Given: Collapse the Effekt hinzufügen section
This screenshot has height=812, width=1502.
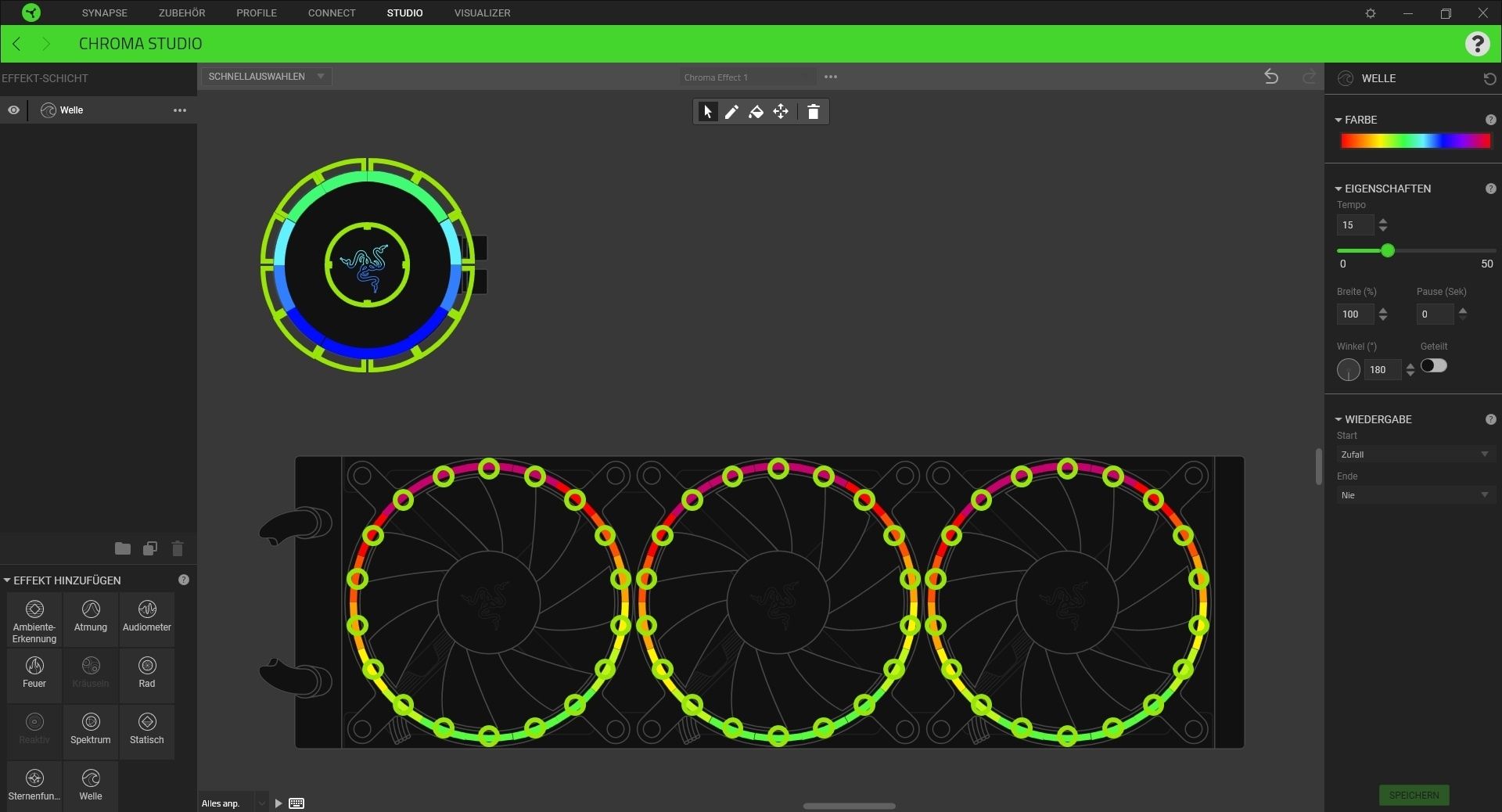Looking at the screenshot, I should (x=7, y=580).
